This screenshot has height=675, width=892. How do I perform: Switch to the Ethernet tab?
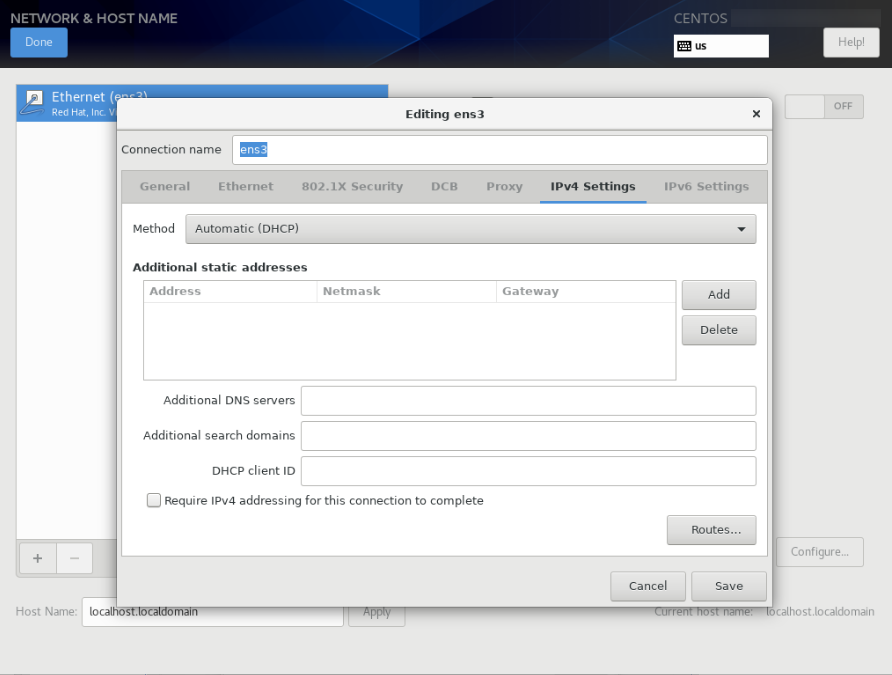246,187
